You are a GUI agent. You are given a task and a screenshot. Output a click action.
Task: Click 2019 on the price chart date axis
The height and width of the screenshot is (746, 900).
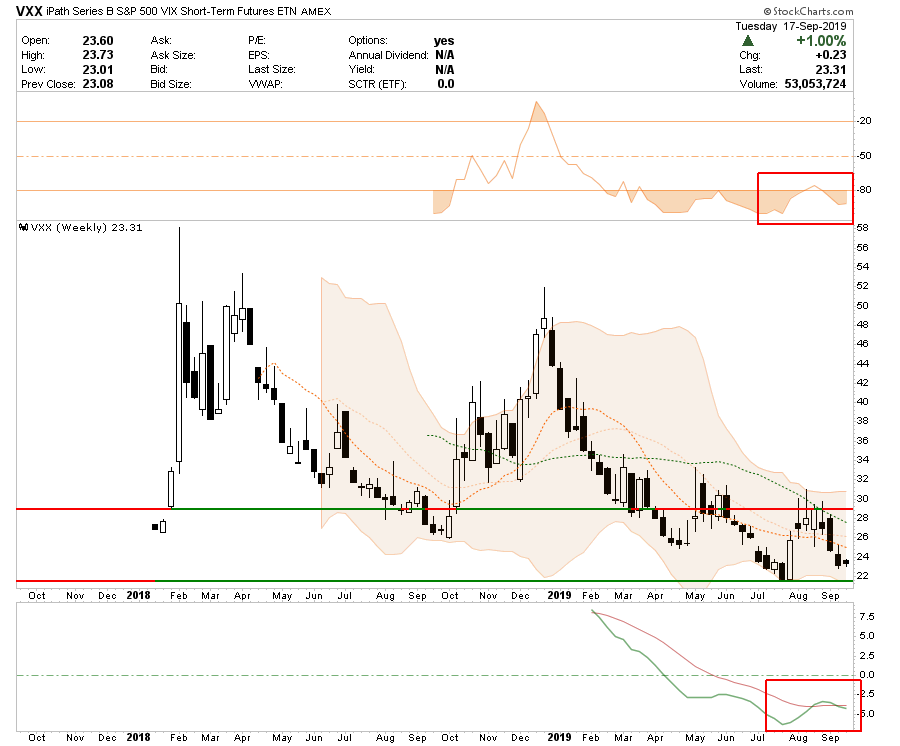[x=559, y=595]
